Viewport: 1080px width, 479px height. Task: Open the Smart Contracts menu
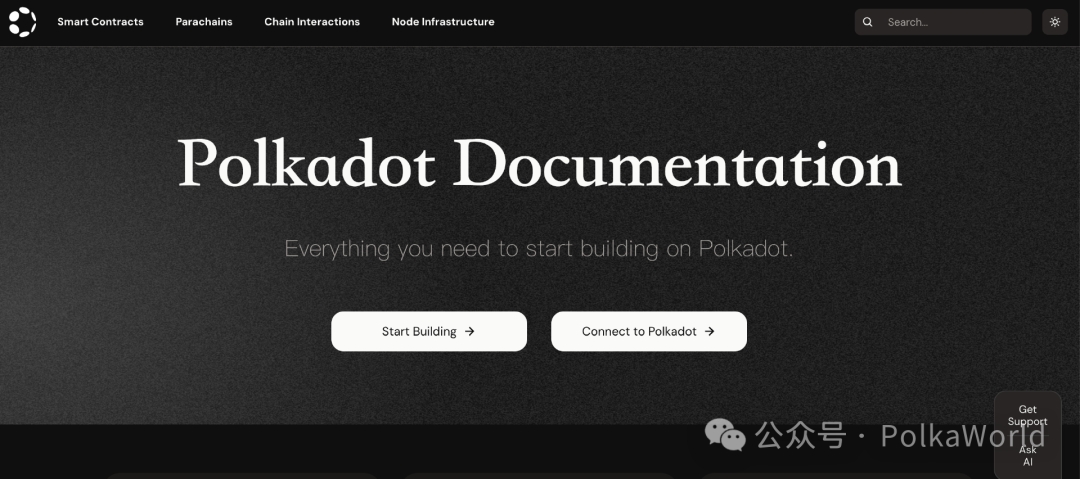point(101,22)
